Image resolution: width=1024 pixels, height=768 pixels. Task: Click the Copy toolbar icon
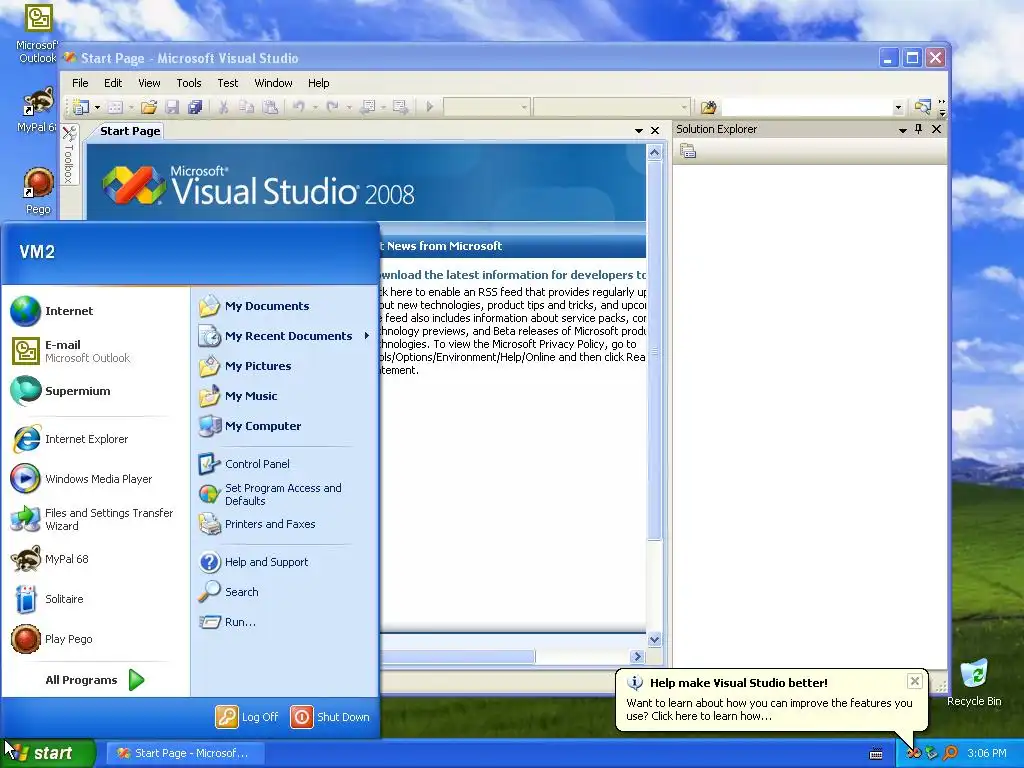(246, 106)
